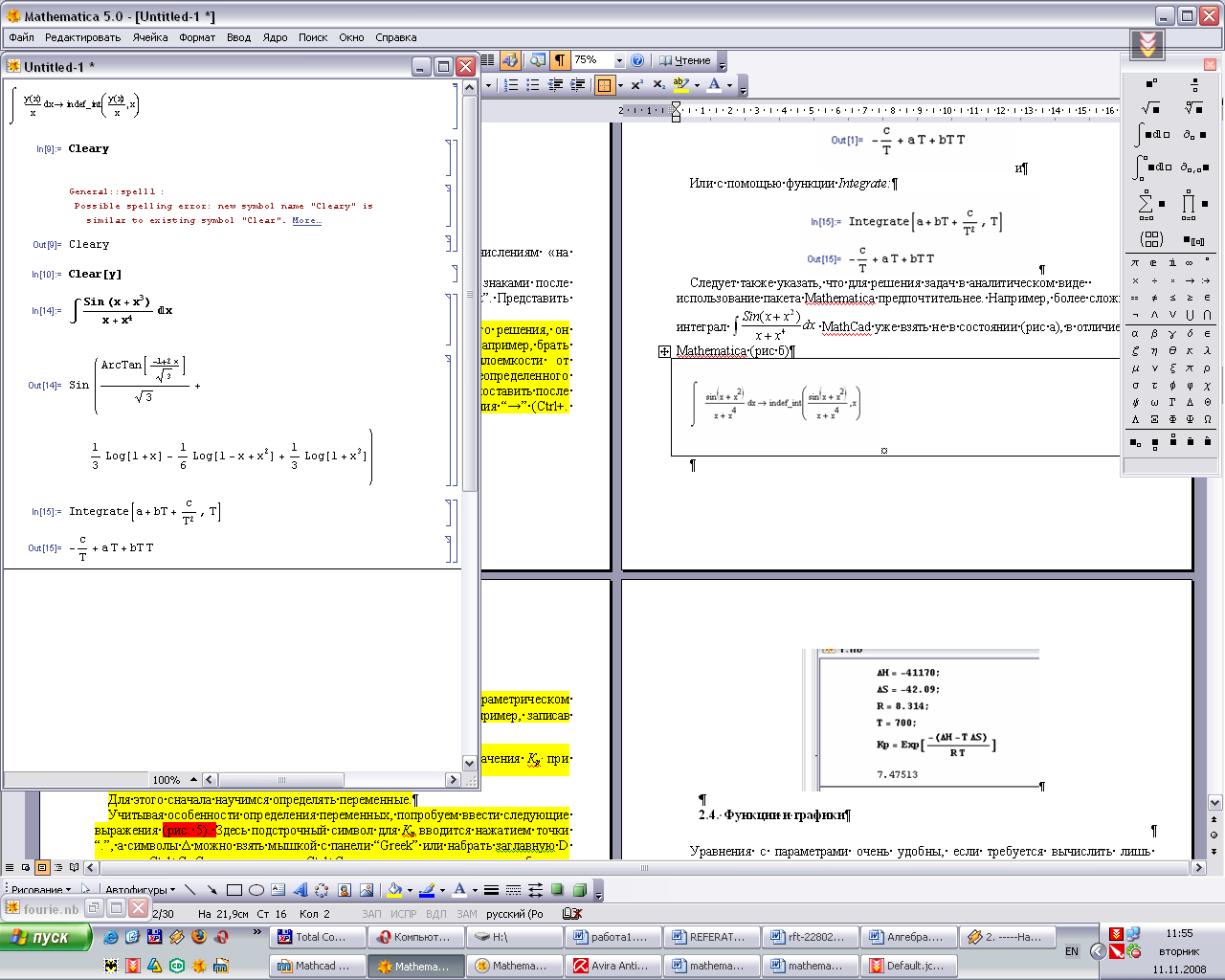Insert the power superscript template
Screen dimensions: 1225x980
click(x=1151, y=84)
